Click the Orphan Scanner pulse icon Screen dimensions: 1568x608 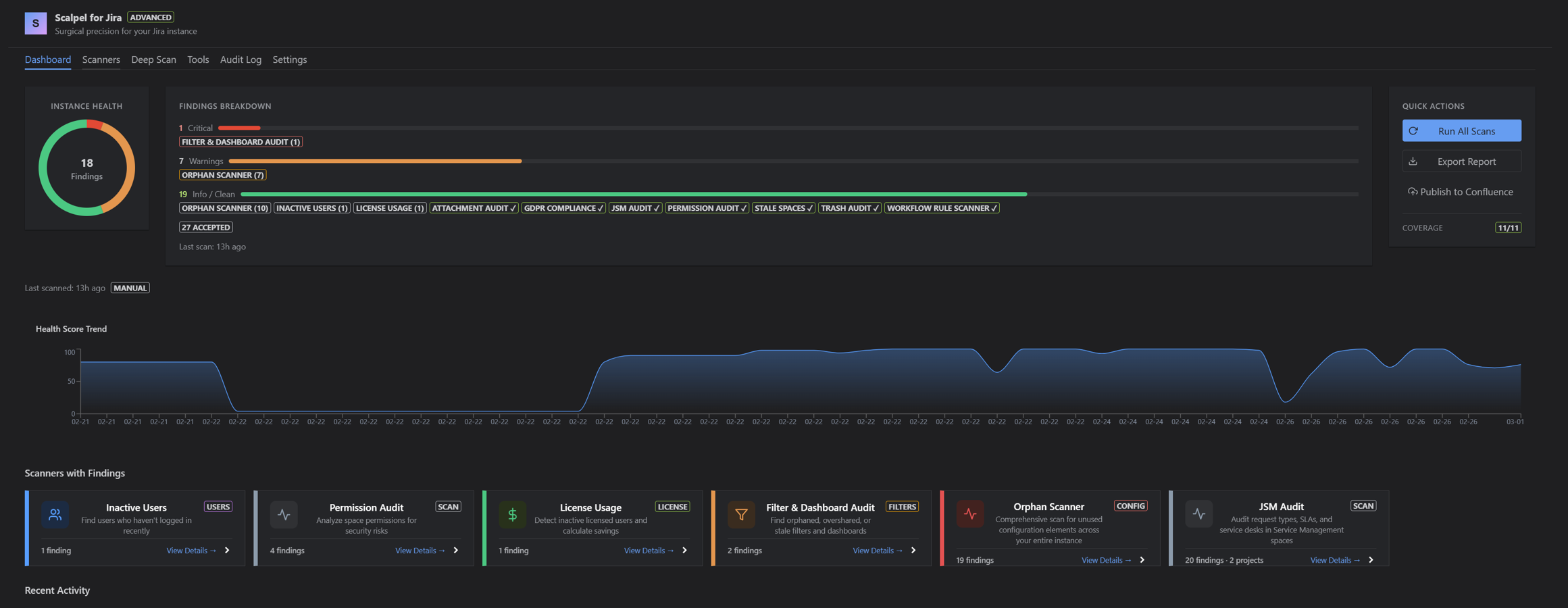970,514
